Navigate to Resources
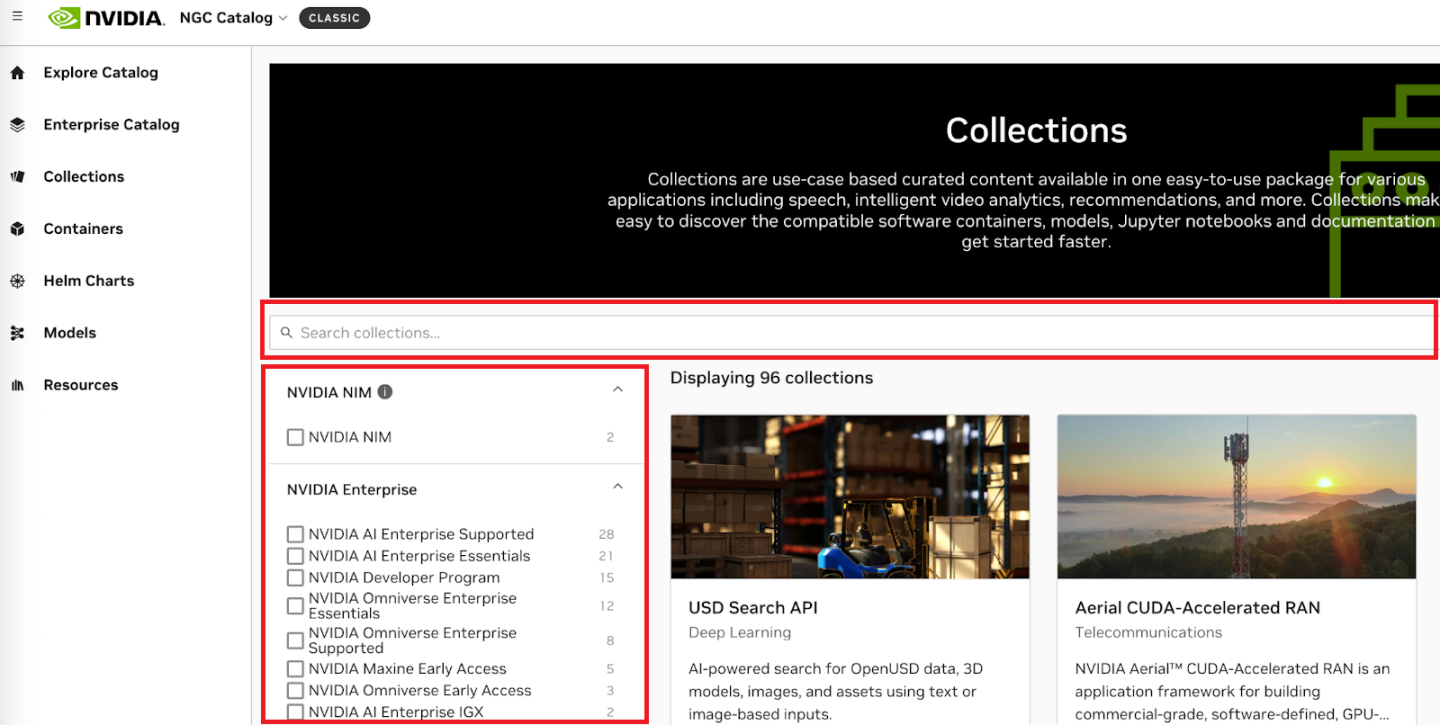1440x725 pixels. click(81, 385)
